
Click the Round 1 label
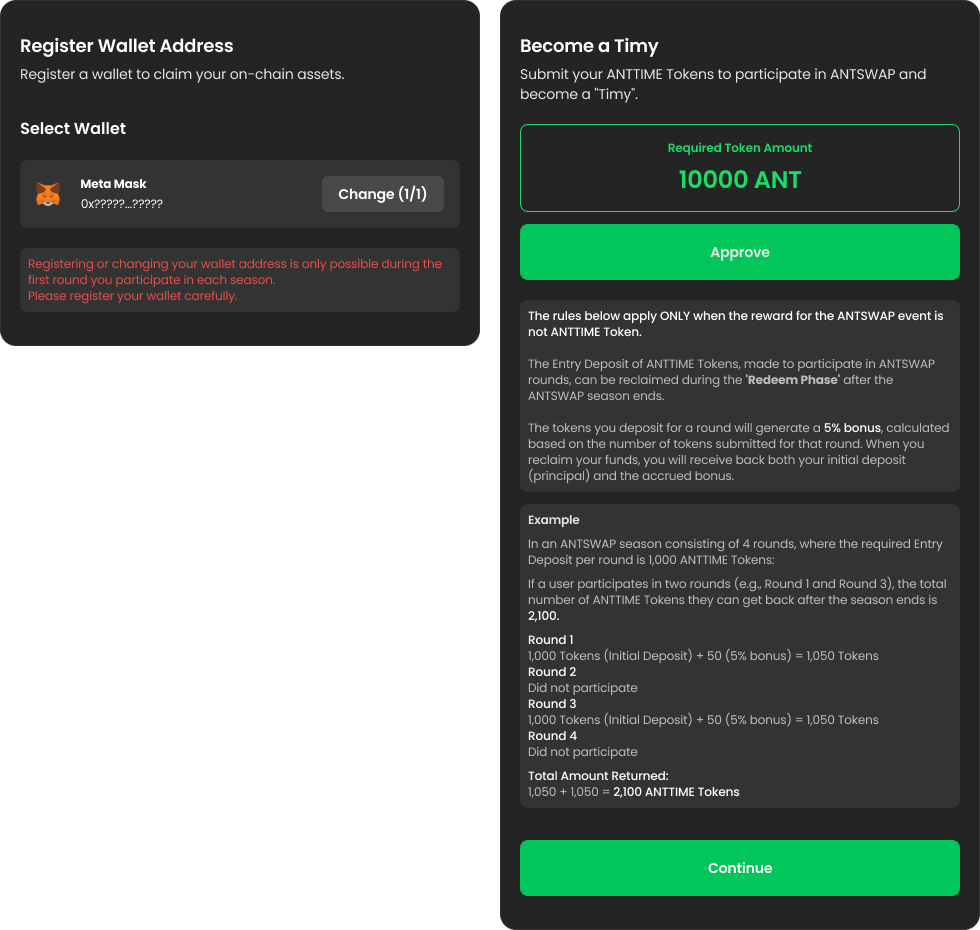(x=551, y=640)
